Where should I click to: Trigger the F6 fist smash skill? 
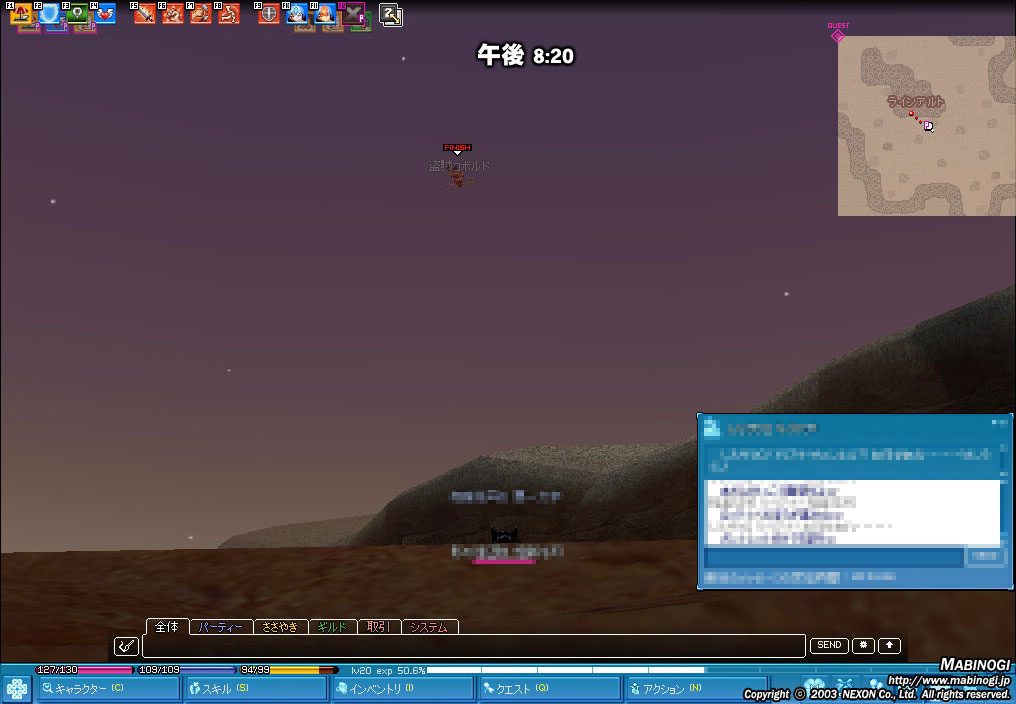[173, 14]
